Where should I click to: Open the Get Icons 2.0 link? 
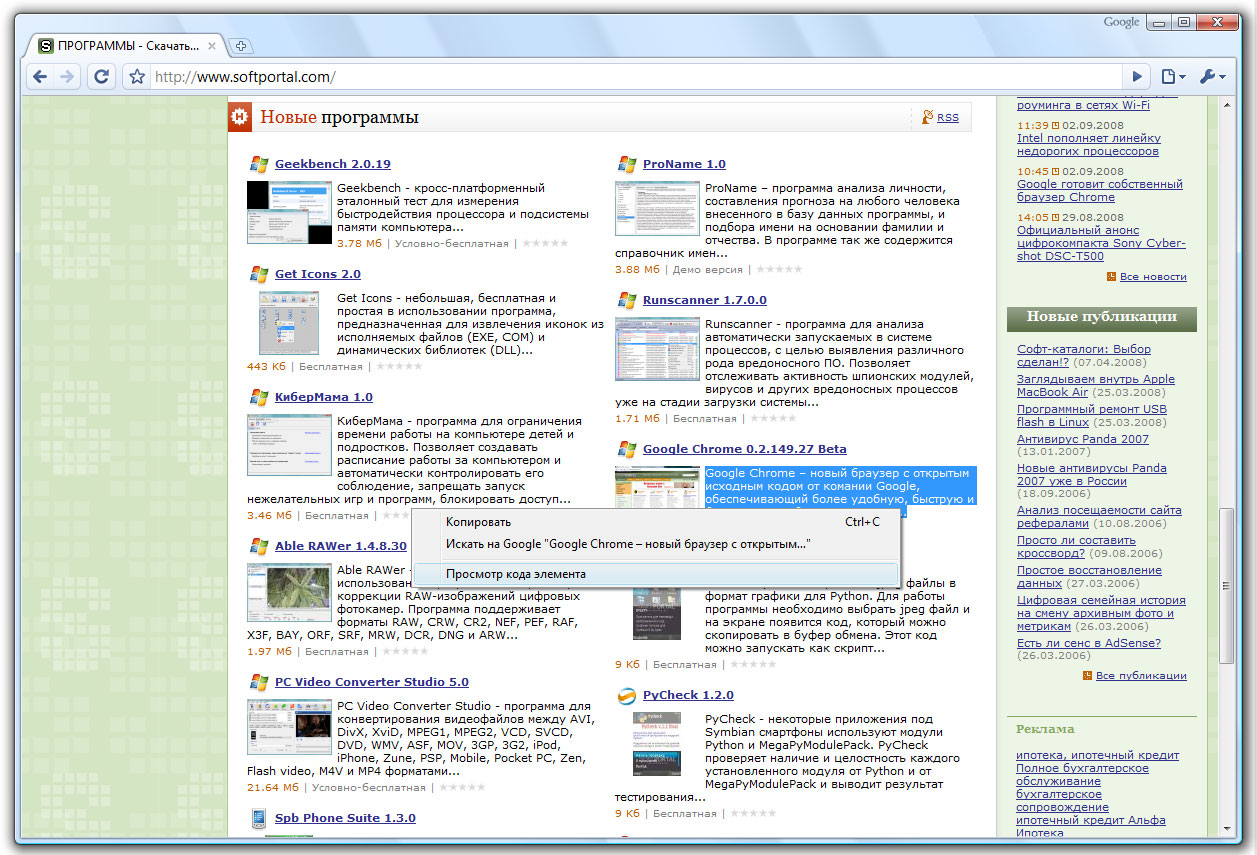pyautogui.click(x=318, y=274)
